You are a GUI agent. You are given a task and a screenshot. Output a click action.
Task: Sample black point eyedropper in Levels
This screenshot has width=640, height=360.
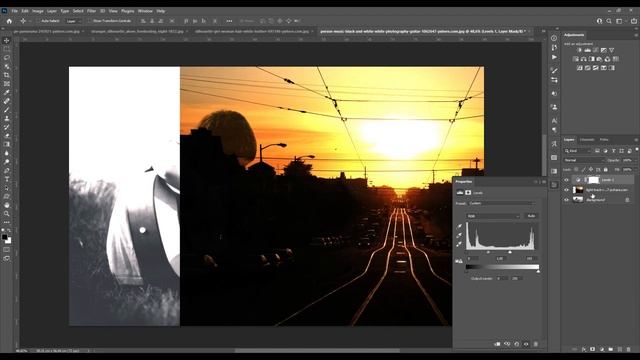pos(459,226)
